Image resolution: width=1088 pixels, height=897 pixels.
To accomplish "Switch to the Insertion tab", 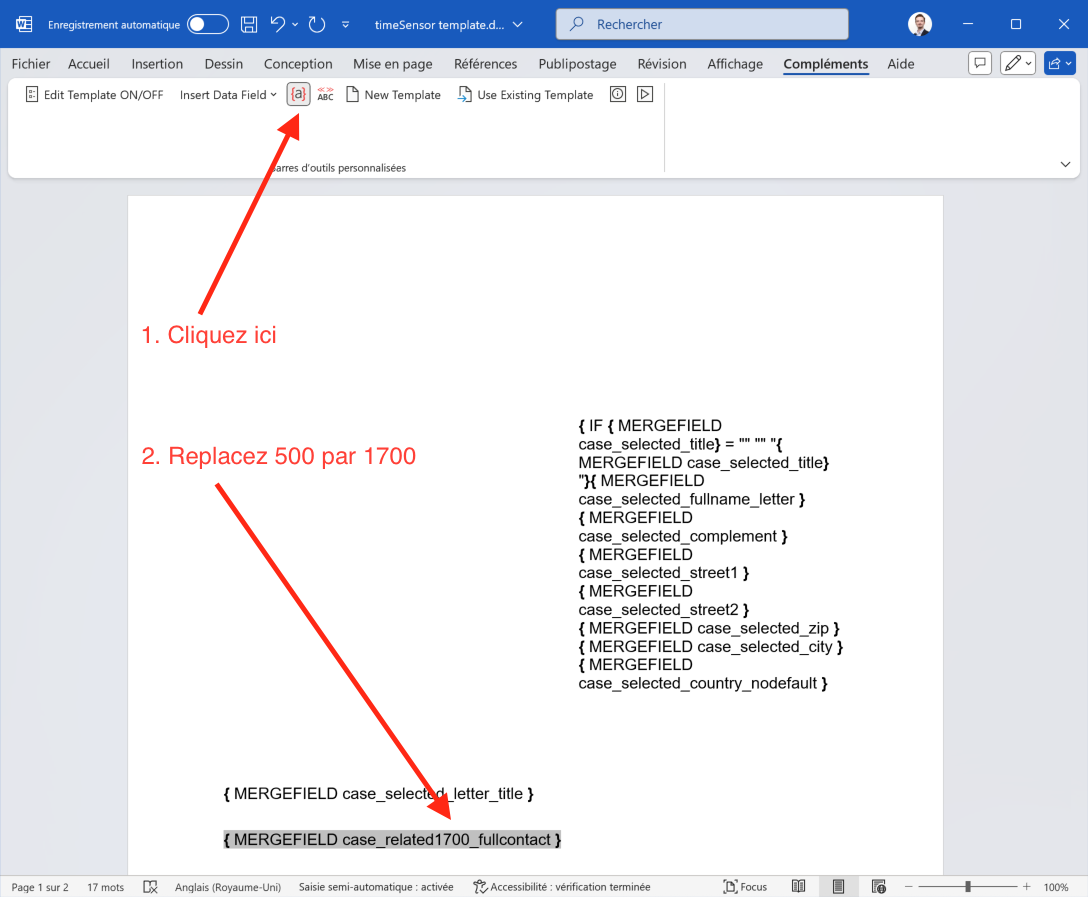I will (158, 64).
